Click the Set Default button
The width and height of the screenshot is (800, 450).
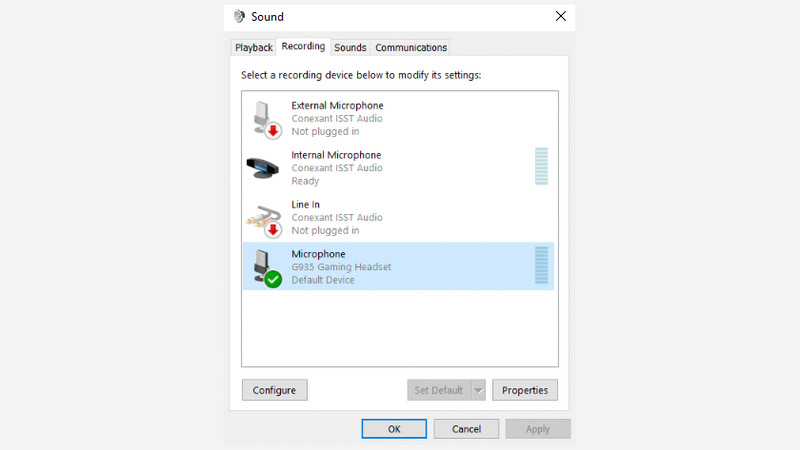[437, 390]
